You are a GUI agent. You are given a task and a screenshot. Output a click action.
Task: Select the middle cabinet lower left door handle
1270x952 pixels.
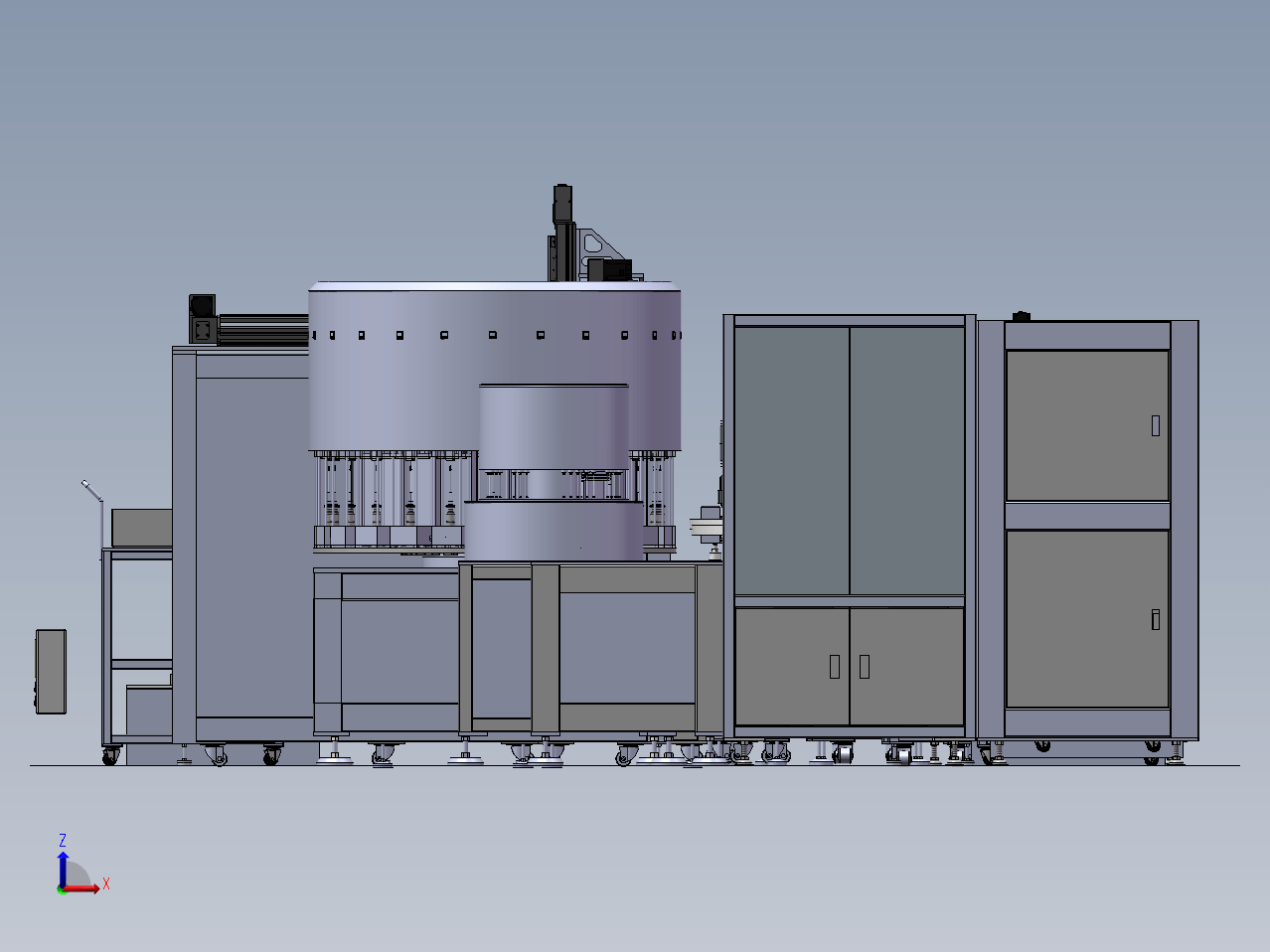coord(835,666)
